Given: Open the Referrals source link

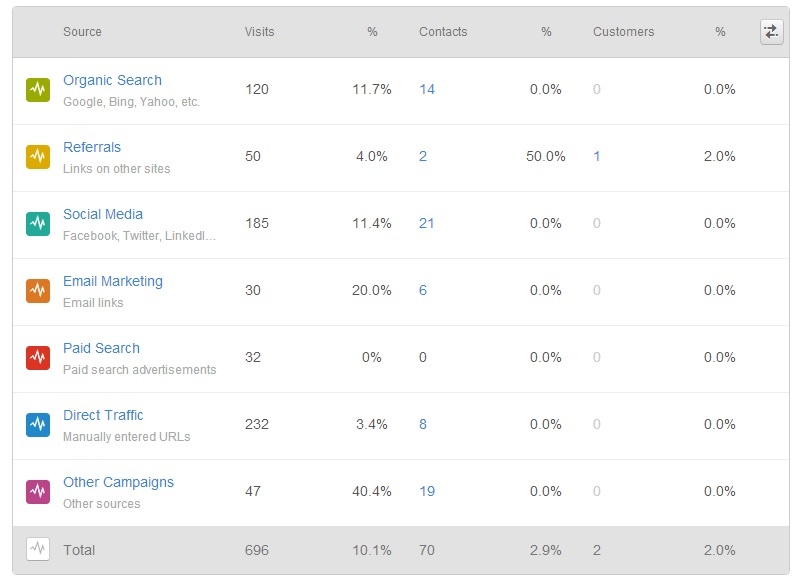Looking at the screenshot, I should tap(92, 147).
